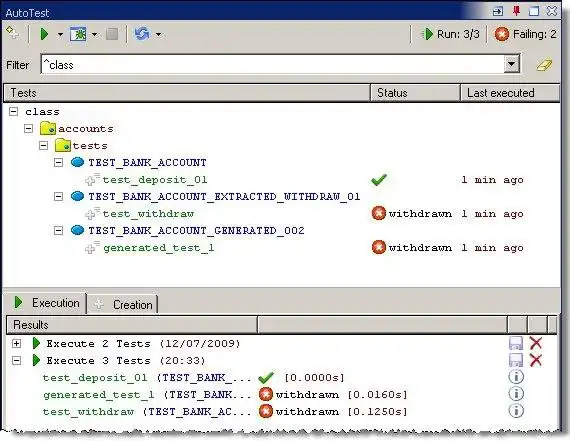
Task: Collapse TEST_BANK_ACCOUNT_EXTRACTED_WITHDRAW_01 node
Action: coord(58,197)
